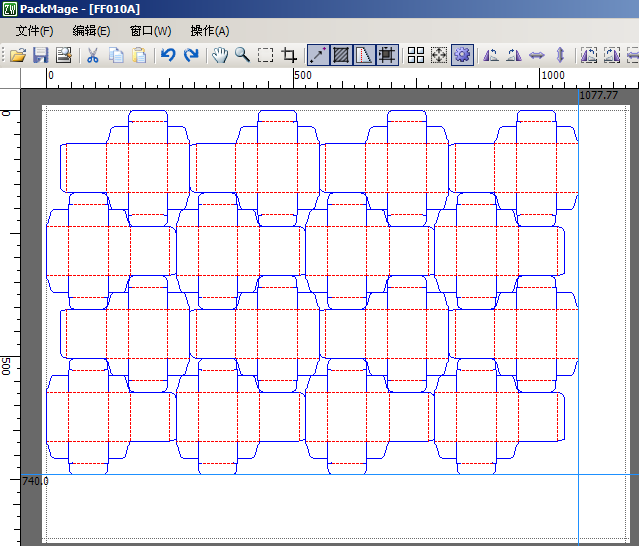Click the rotate right triangle icon
The width and height of the screenshot is (639, 546).
tap(513, 55)
